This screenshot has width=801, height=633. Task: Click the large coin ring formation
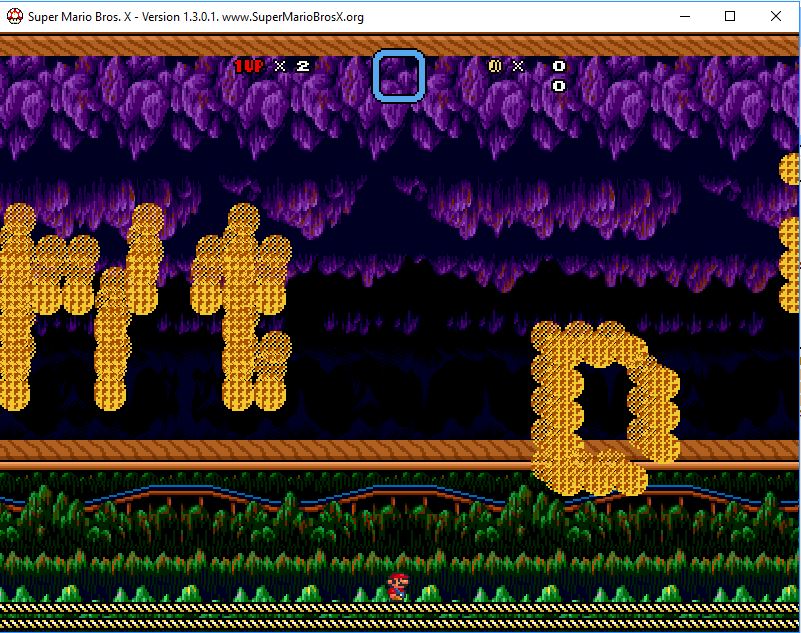click(605, 409)
